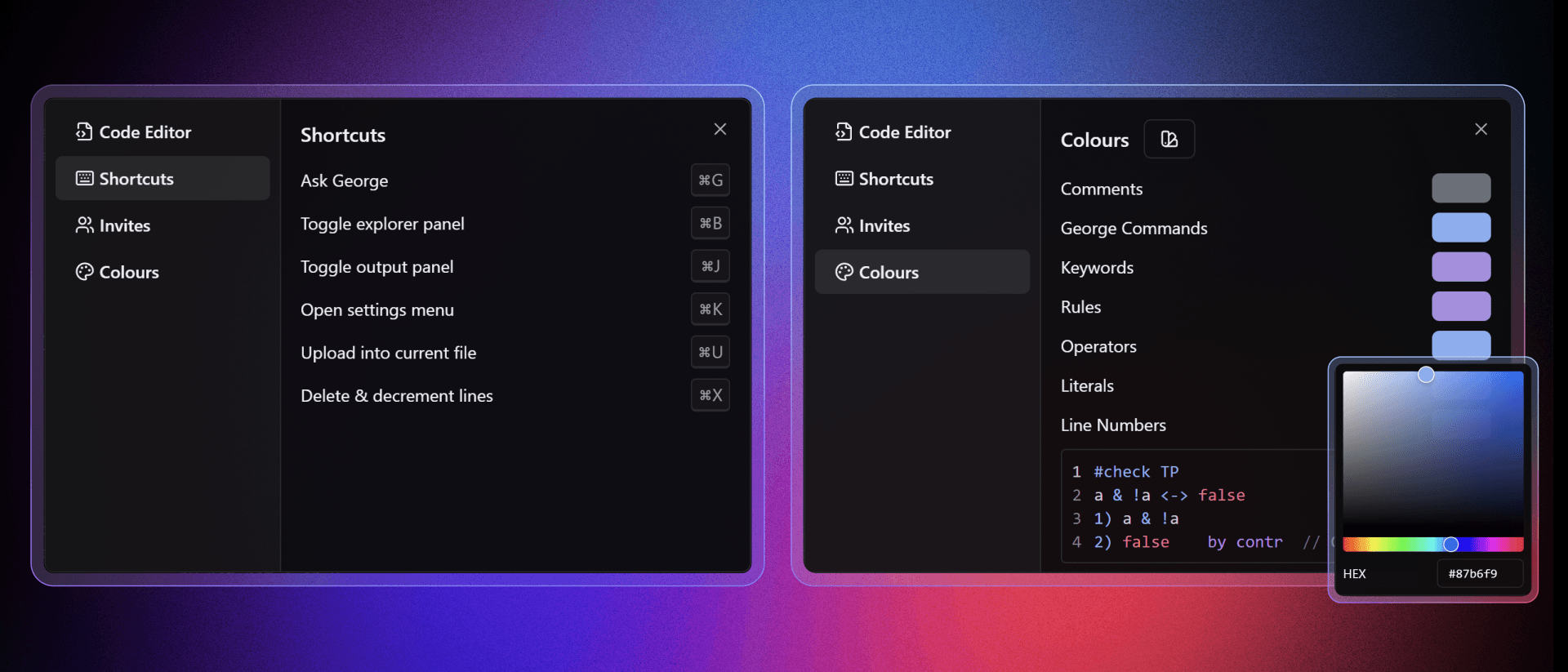Click the Delete & decrement lines label

click(x=397, y=396)
